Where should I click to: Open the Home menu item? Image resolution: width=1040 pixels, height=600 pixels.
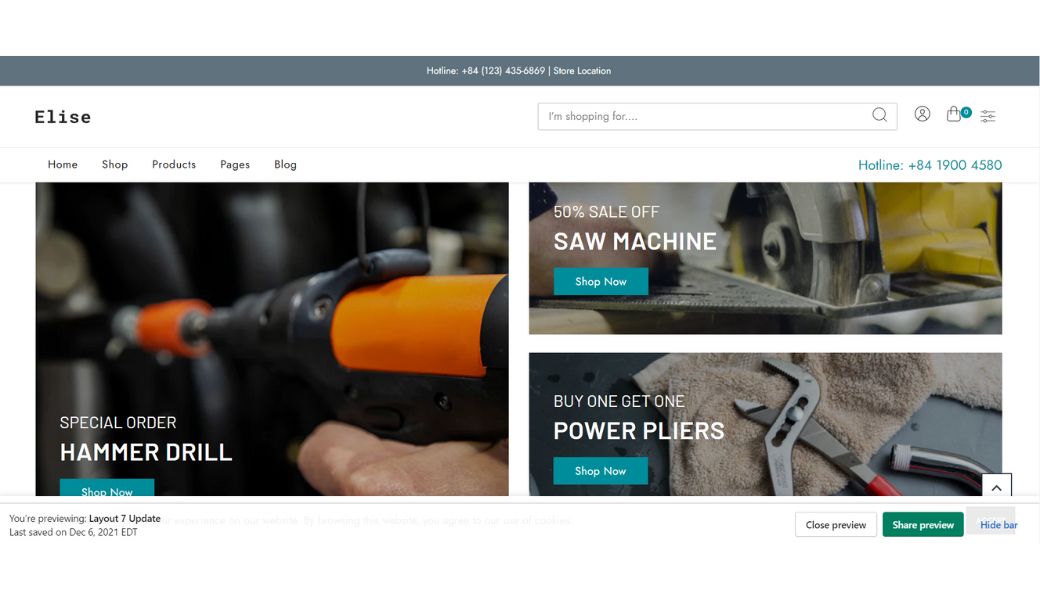pyautogui.click(x=62, y=164)
